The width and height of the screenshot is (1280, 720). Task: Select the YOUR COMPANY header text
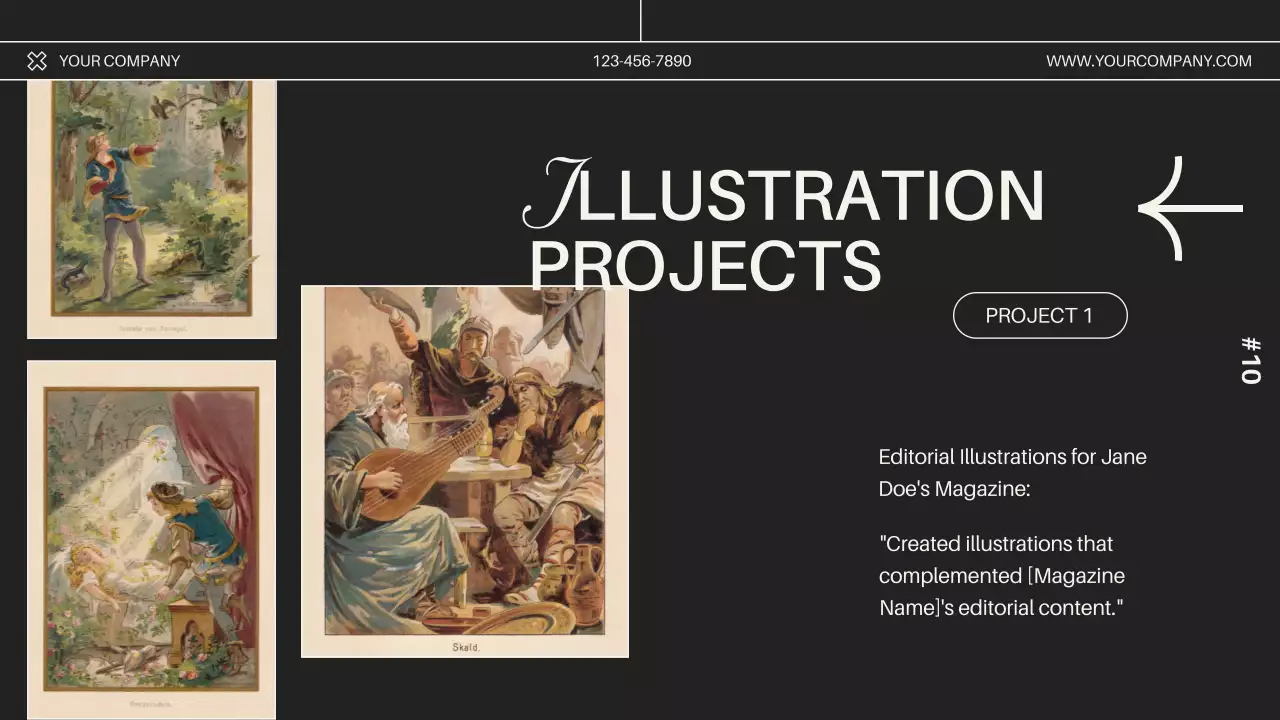point(119,61)
